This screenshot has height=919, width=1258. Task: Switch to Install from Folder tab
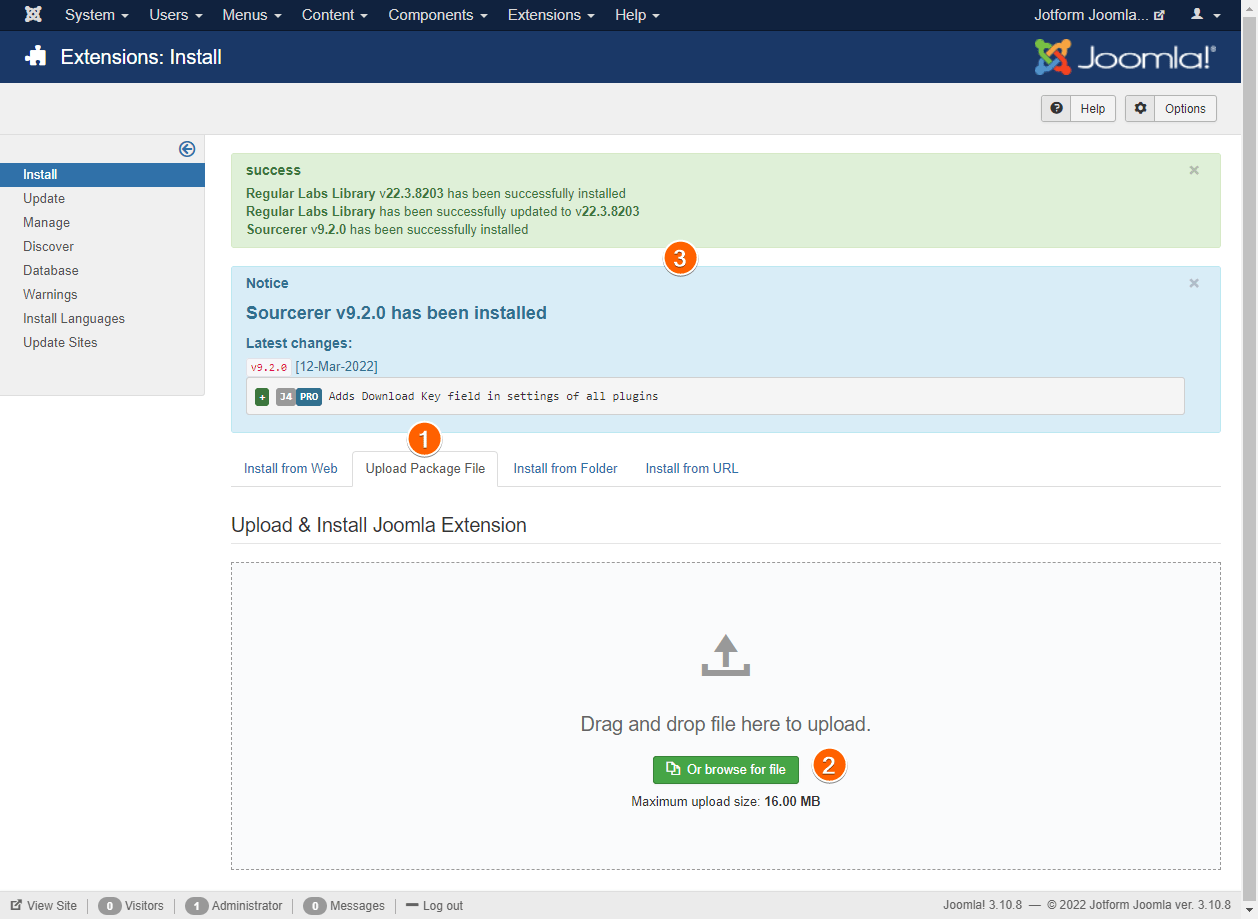coord(566,468)
